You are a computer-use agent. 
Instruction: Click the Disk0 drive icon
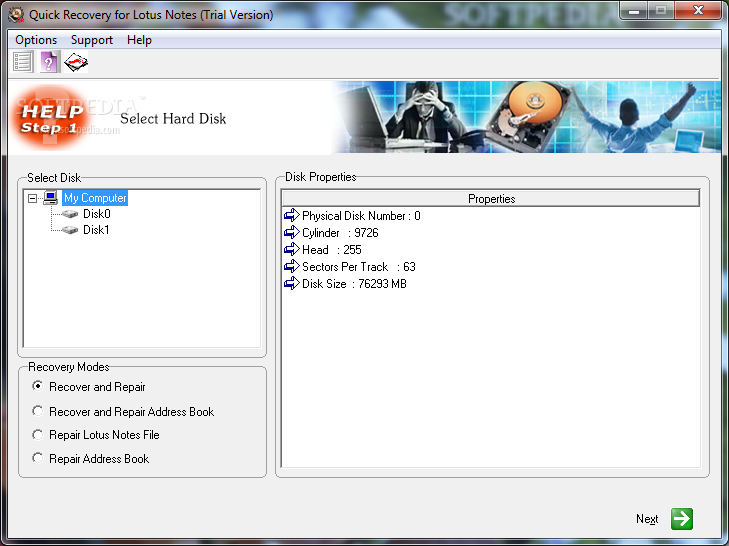[70, 214]
